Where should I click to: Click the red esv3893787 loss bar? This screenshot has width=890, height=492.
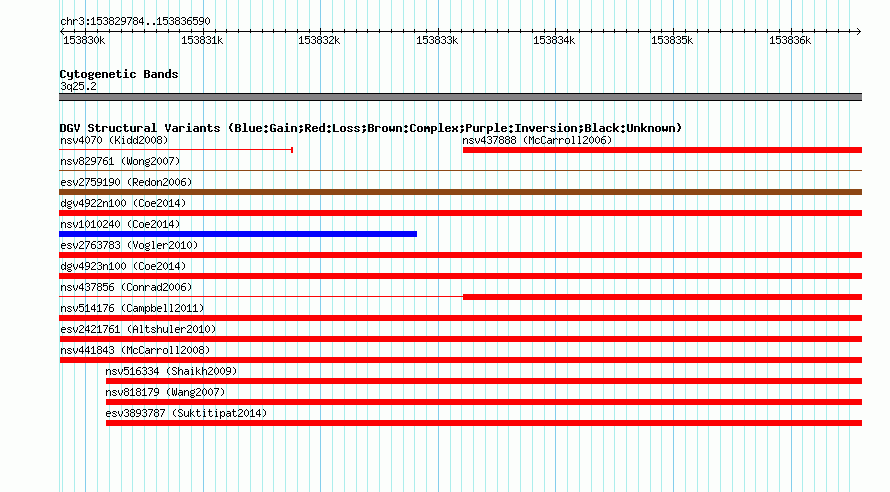point(484,423)
